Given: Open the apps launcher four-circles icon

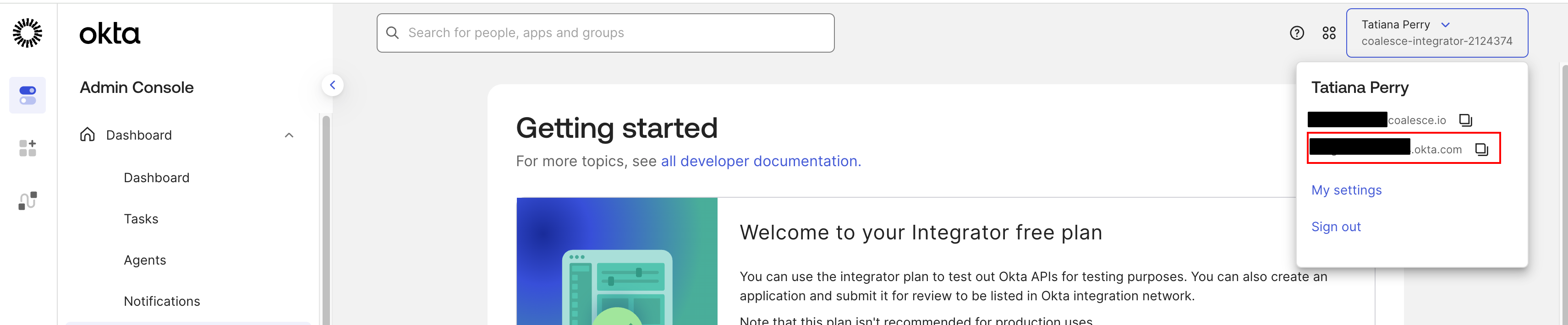Looking at the screenshot, I should pyautogui.click(x=1329, y=33).
